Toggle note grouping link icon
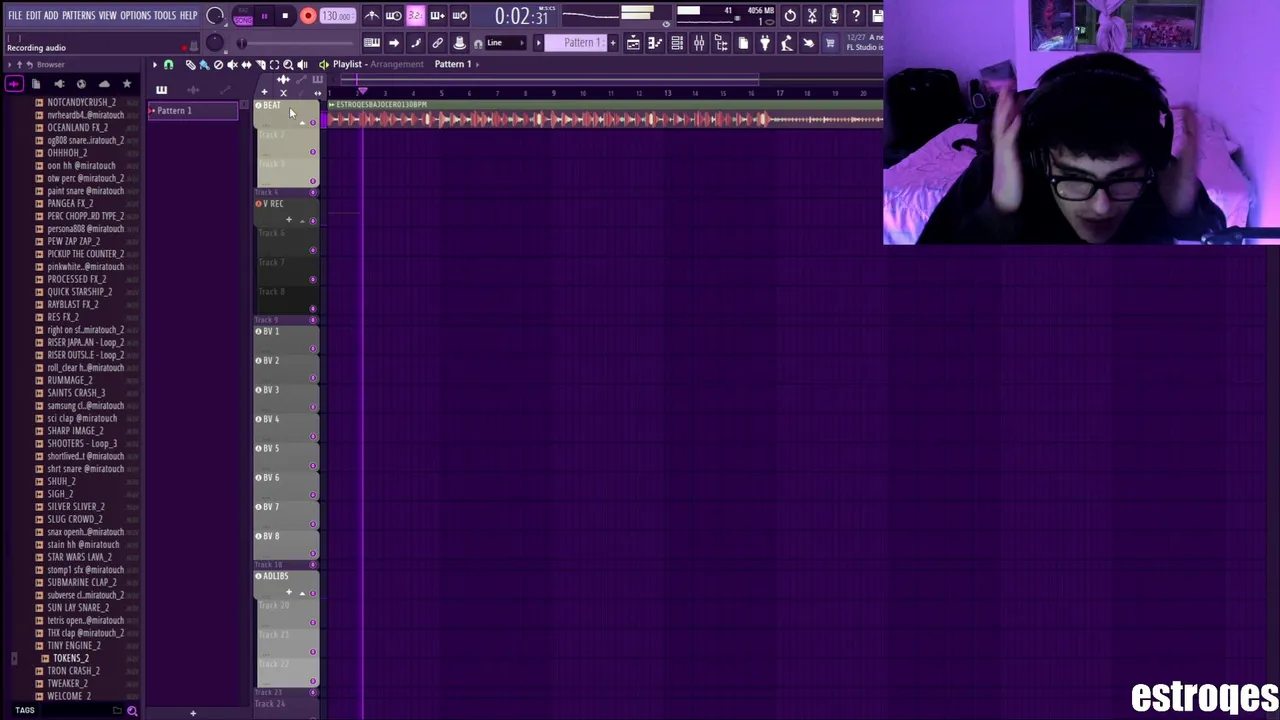This screenshot has width=1280, height=720. 438,43
